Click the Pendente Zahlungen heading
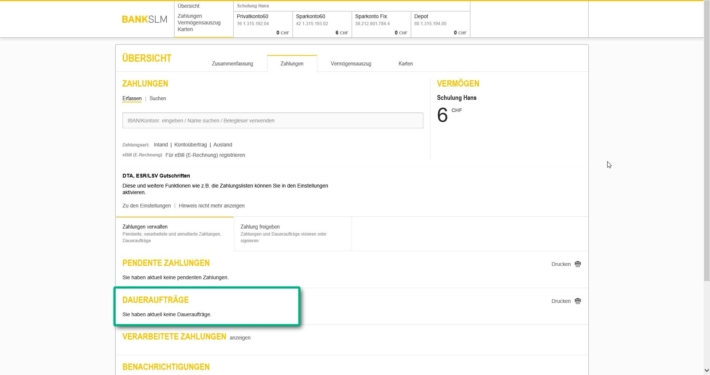The image size is (710, 375). (166, 263)
